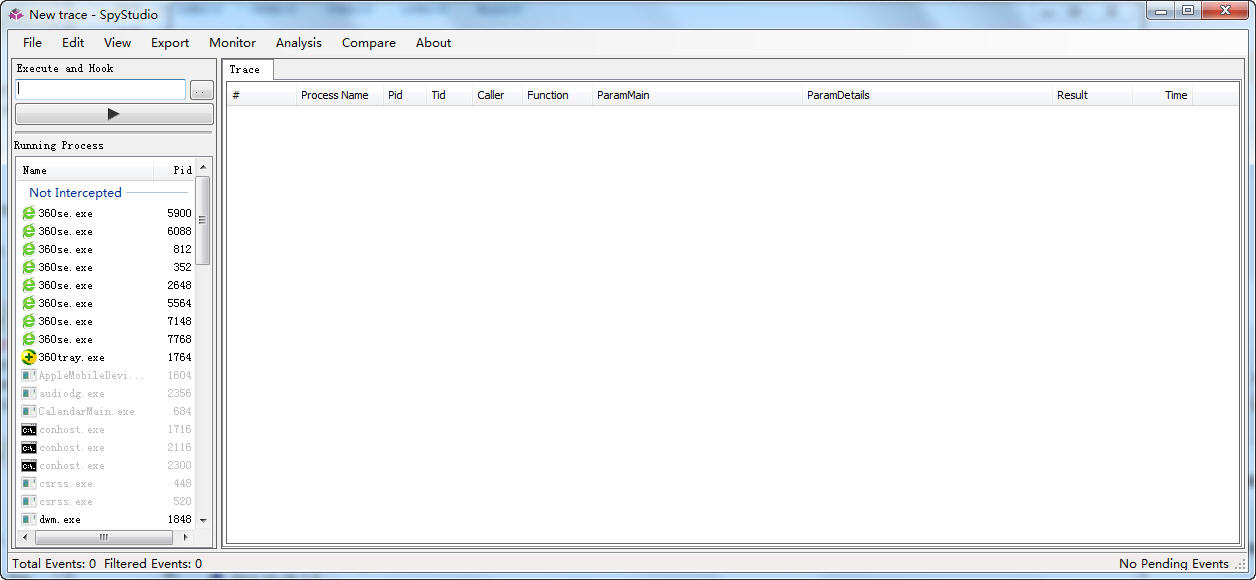1256x580 pixels.
Task: Click the process list vertical scrollbar thumb
Action: 203,220
